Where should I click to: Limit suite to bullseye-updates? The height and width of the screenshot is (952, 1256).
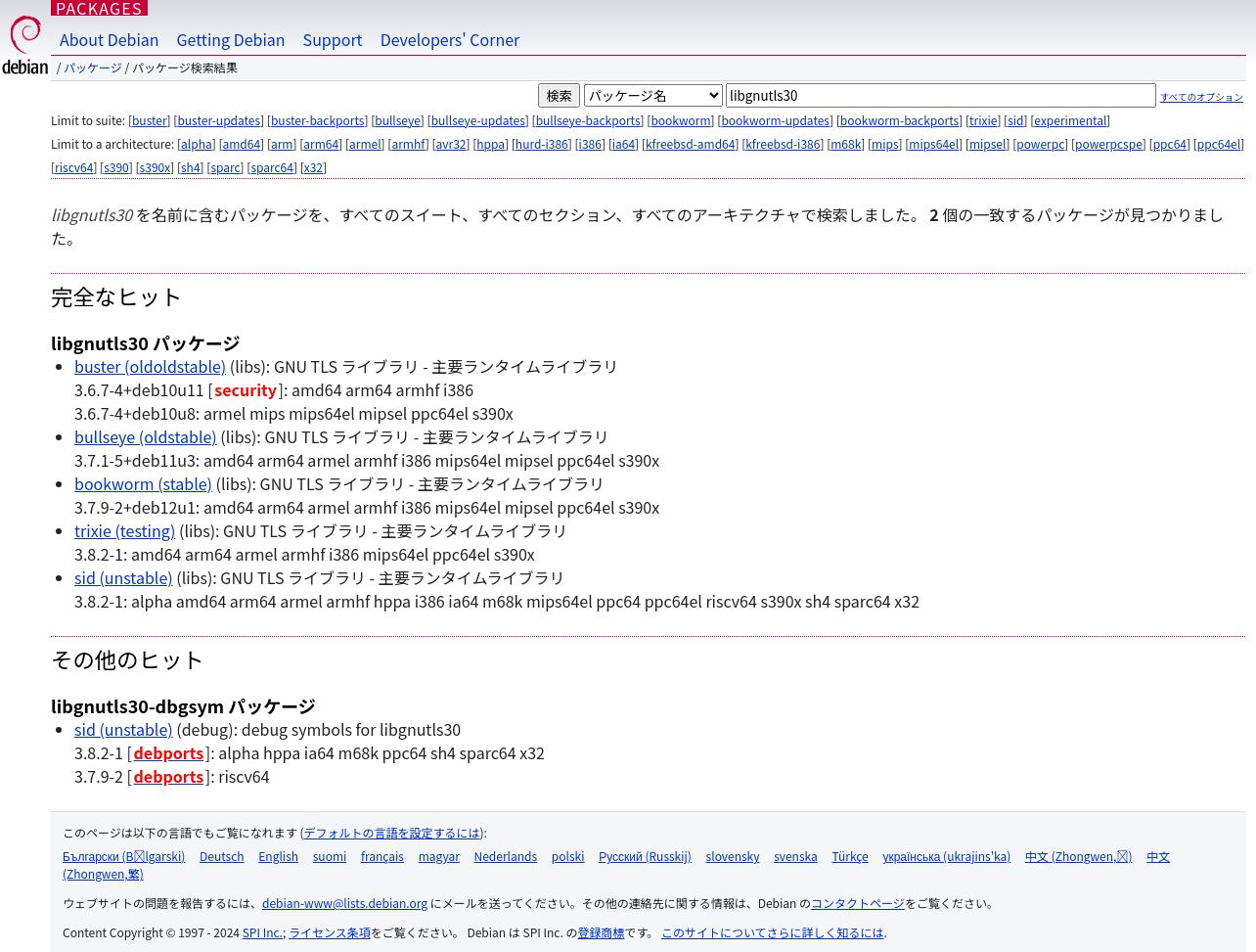tap(478, 120)
